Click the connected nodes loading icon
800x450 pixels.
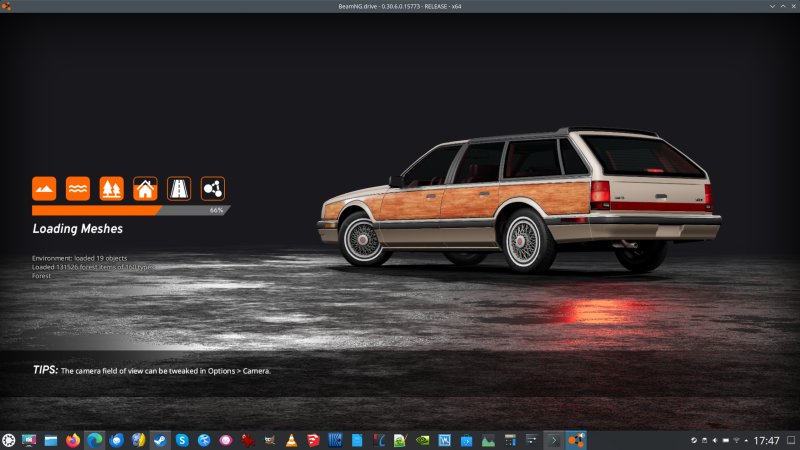pyautogui.click(x=213, y=188)
